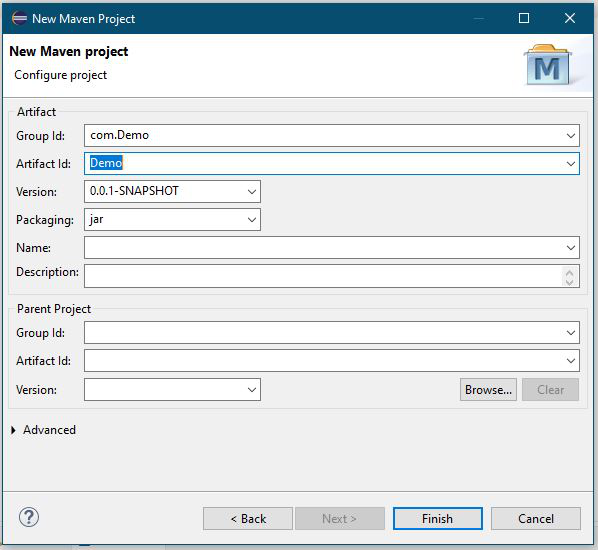Click the Browse... button
Image resolution: width=598 pixels, height=550 pixels.
click(488, 390)
